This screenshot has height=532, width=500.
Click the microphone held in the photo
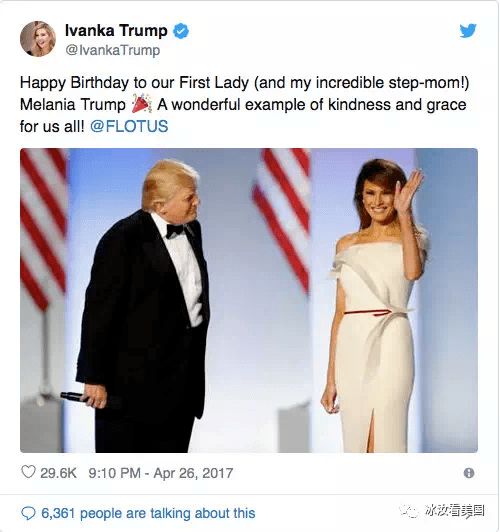coord(73,396)
